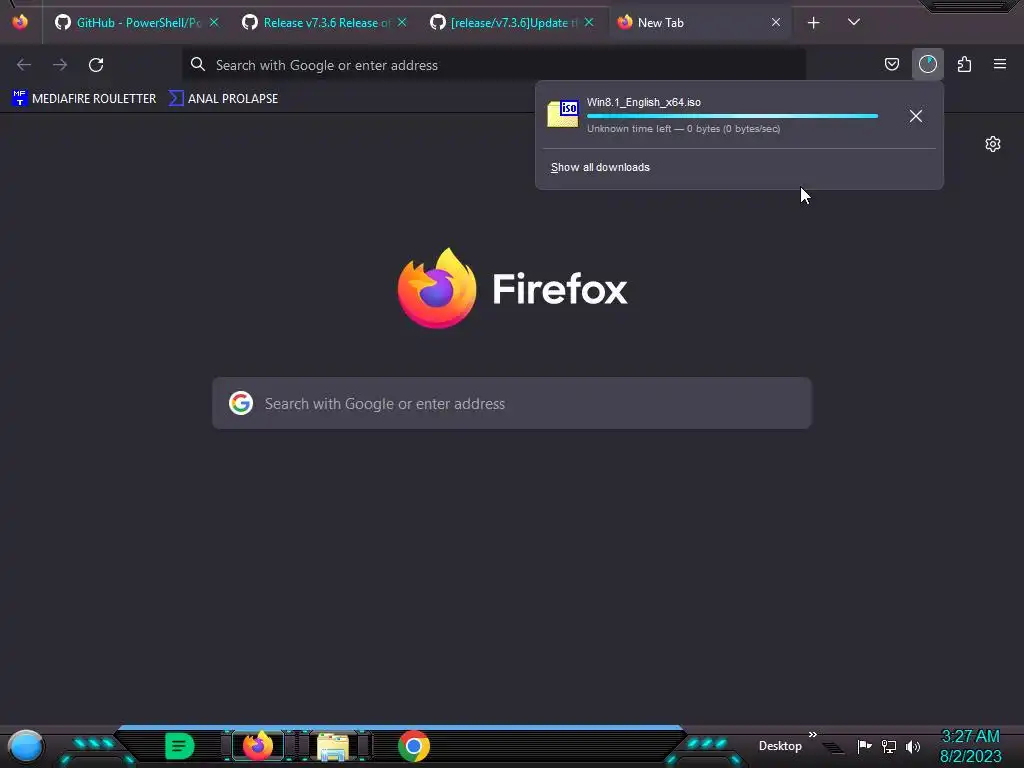Open the Save to Pocket button
The width and height of the screenshot is (1024, 768).
coord(891,64)
